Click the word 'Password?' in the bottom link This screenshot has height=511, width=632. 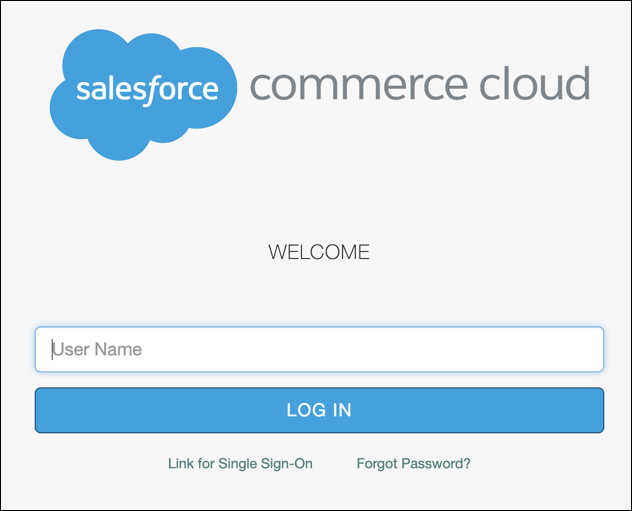(x=436, y=463)
